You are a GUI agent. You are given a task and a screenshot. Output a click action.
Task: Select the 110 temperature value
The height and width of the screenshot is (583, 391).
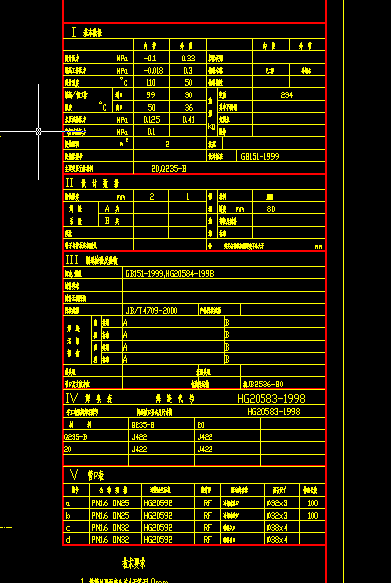point(151,83)
